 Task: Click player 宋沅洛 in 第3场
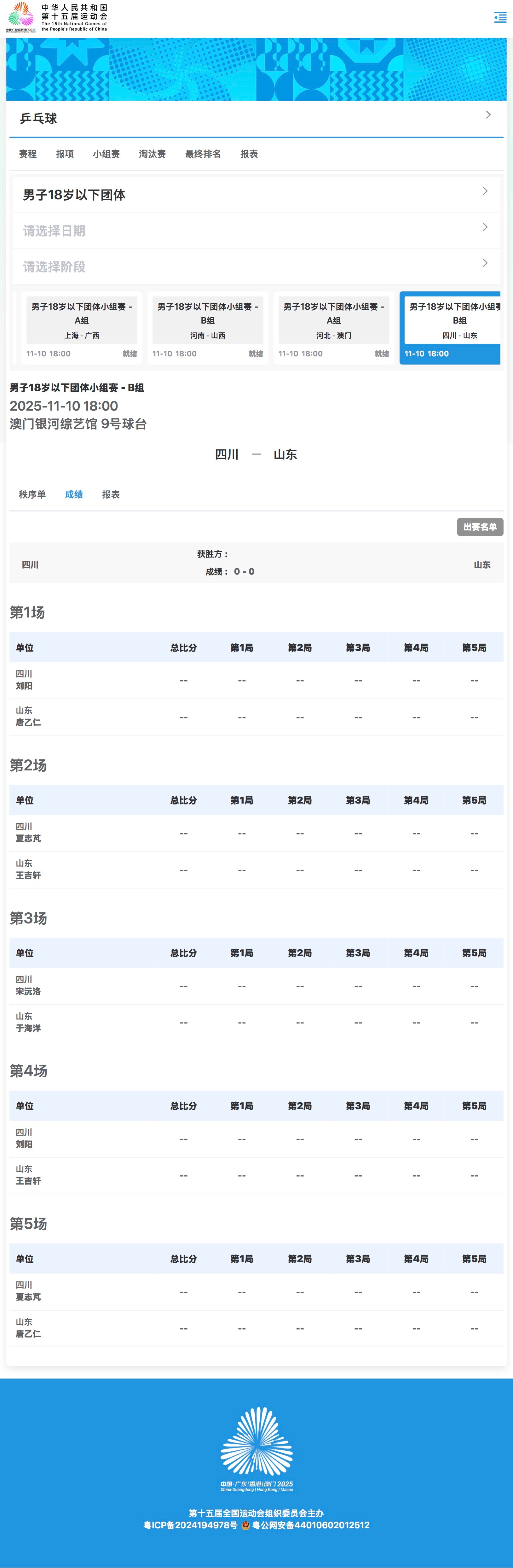tap(29, 991)
